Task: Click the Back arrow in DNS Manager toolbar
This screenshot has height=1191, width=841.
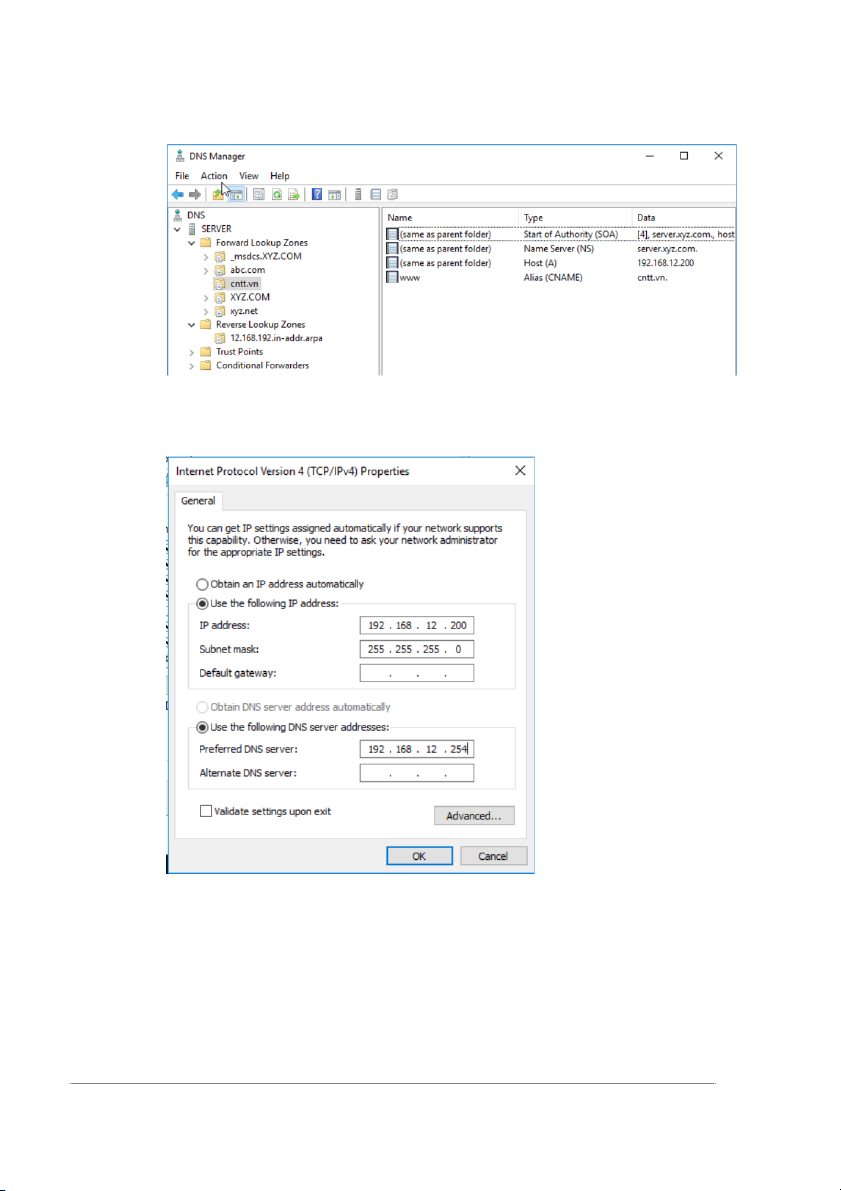Action: 177,194
